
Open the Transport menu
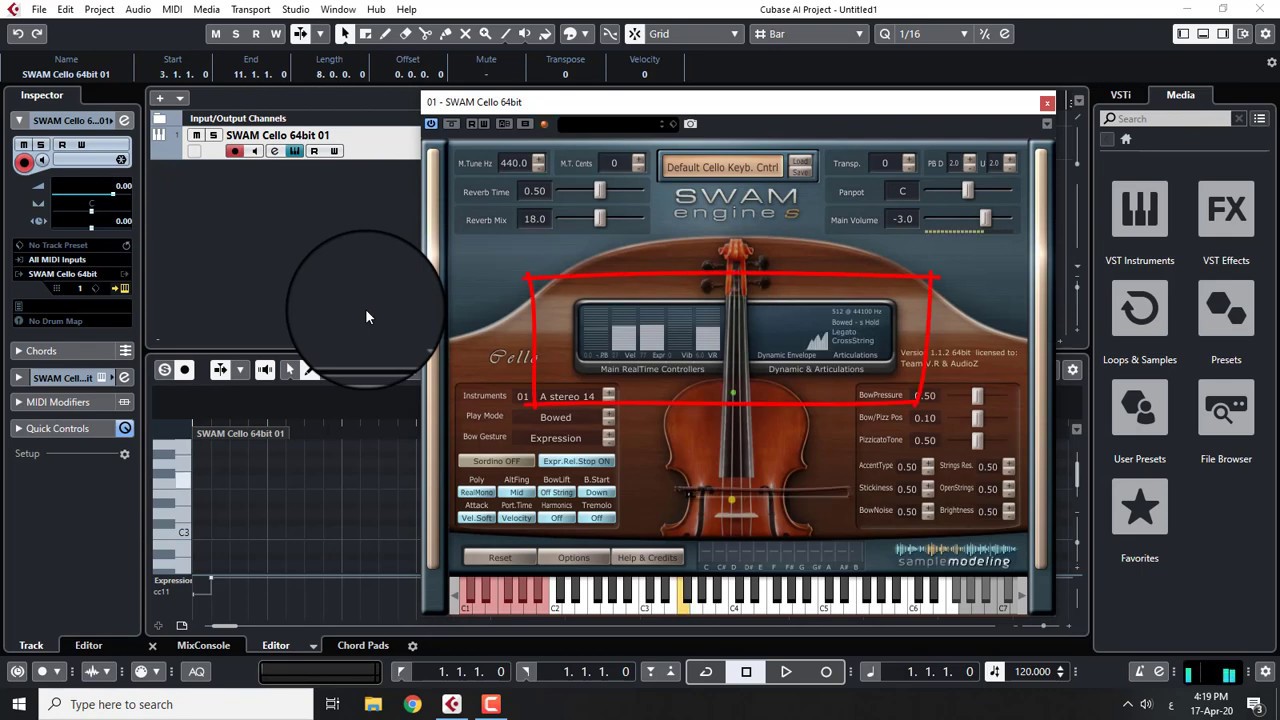click(250, 9)
